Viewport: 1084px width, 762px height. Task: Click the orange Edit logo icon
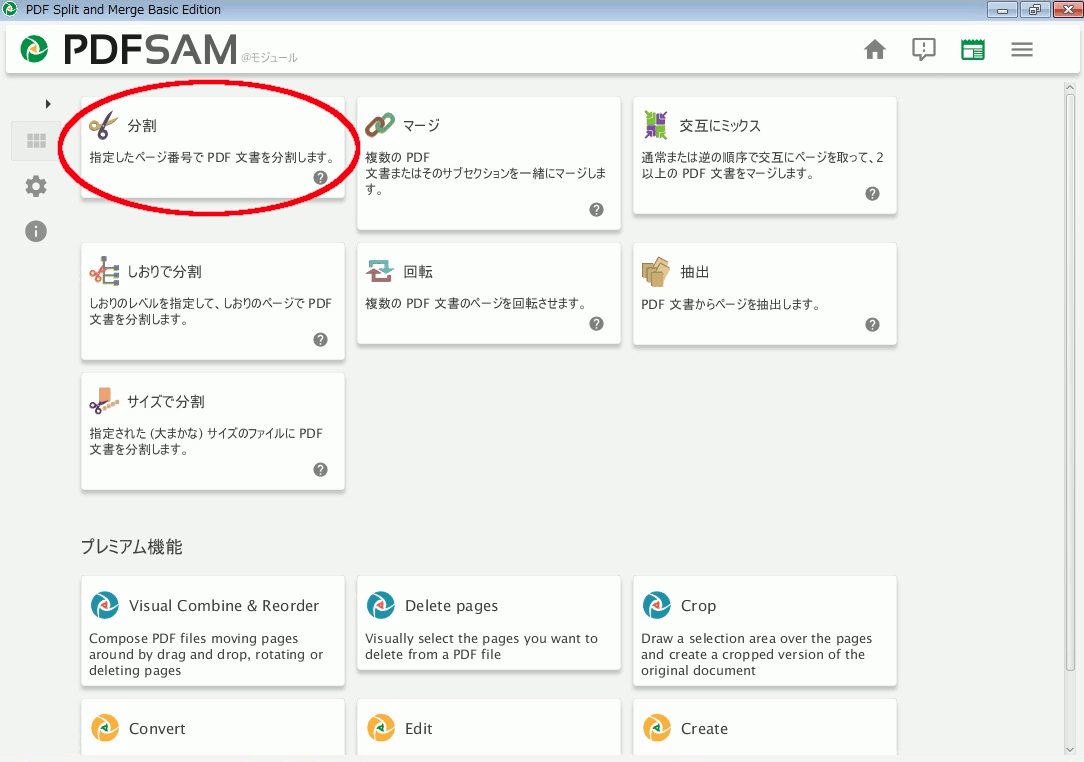click(x=381, y=728)
